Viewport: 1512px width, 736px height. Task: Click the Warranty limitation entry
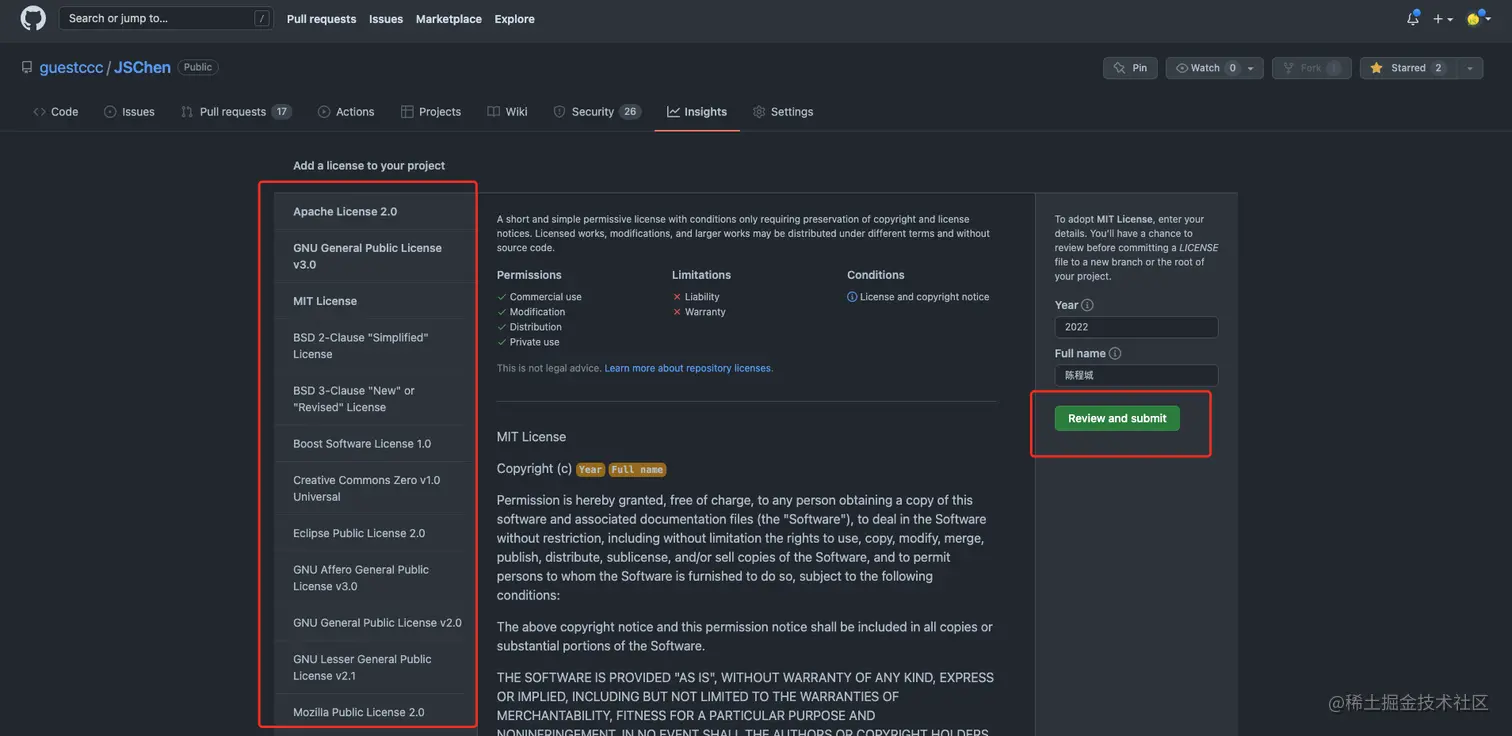click(699, 312)
